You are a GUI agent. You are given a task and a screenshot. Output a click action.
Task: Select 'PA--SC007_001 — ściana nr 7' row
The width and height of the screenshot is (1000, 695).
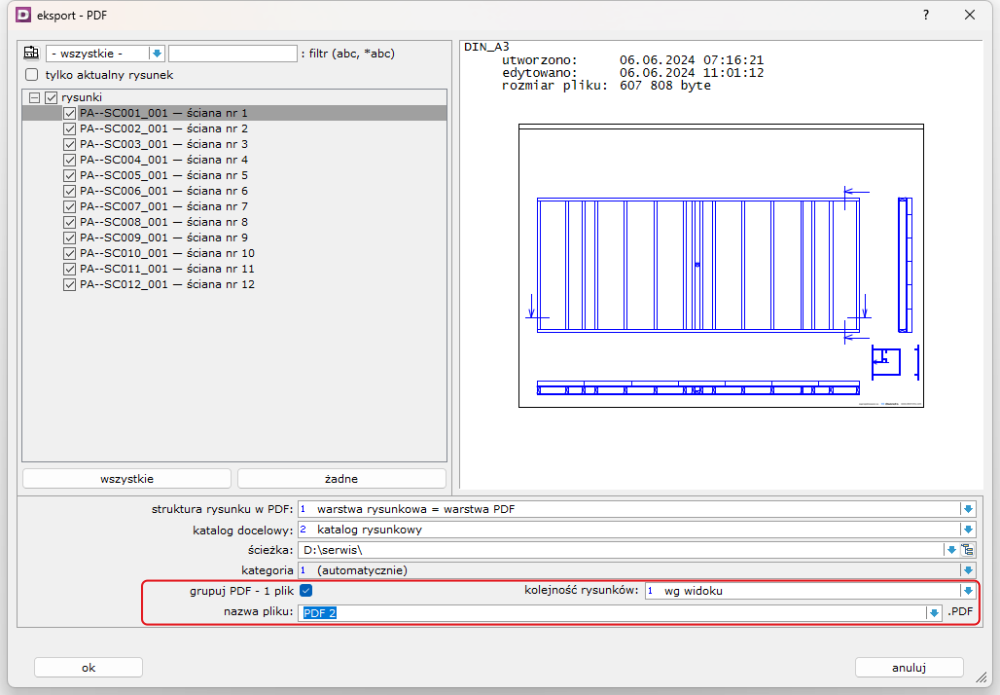click(235, 207)
